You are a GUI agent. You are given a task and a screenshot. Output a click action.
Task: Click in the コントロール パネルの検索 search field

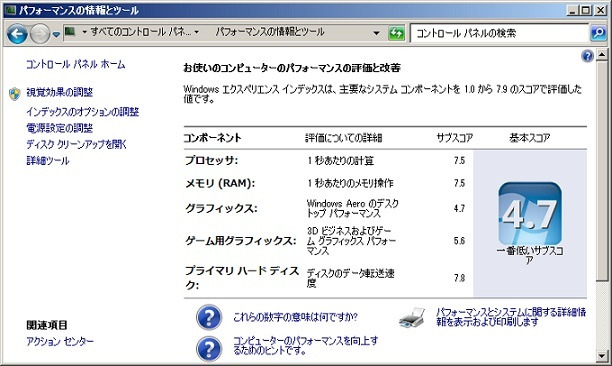[x=500, y=33]
